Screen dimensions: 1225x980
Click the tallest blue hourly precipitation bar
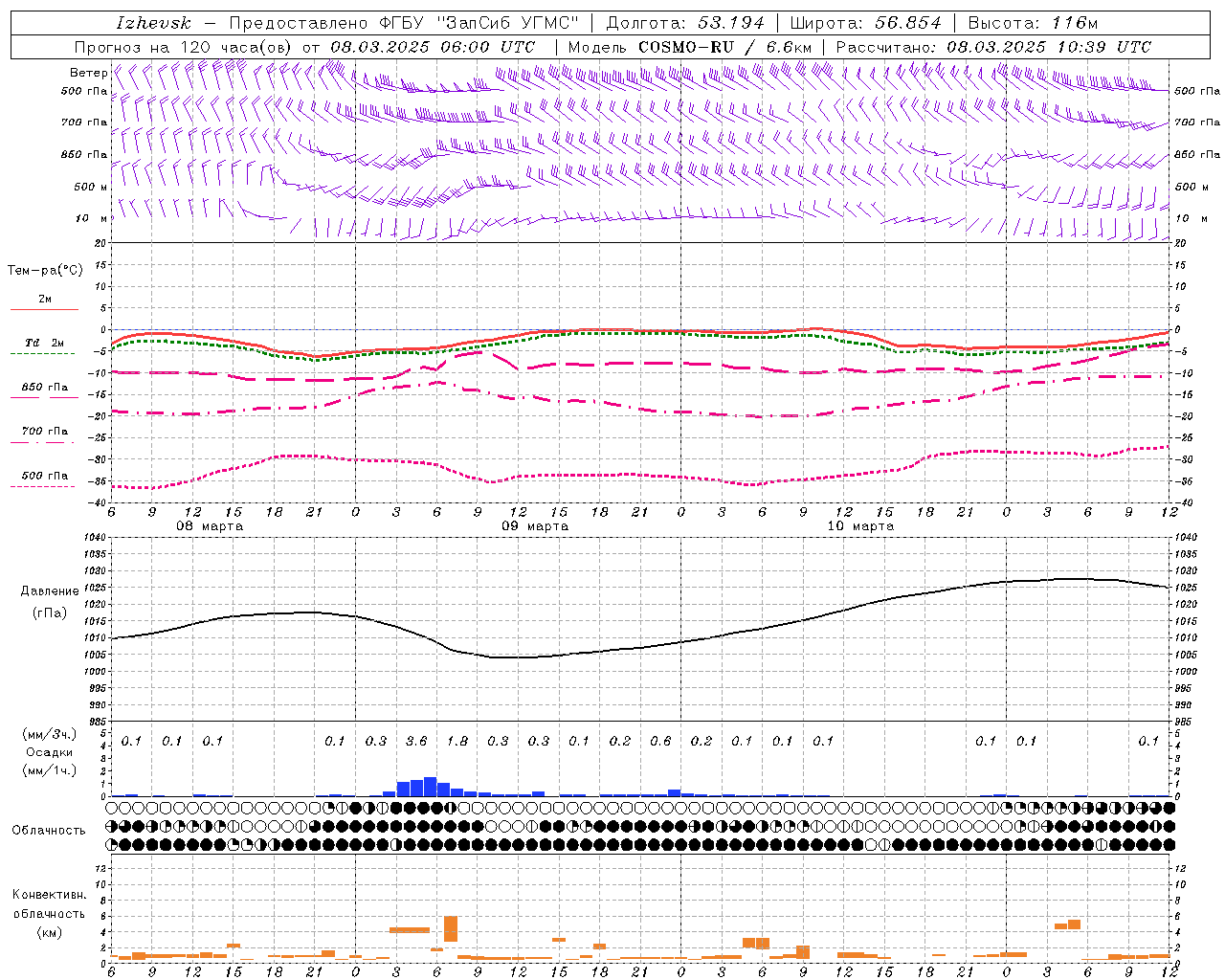(x=430, y=787)
